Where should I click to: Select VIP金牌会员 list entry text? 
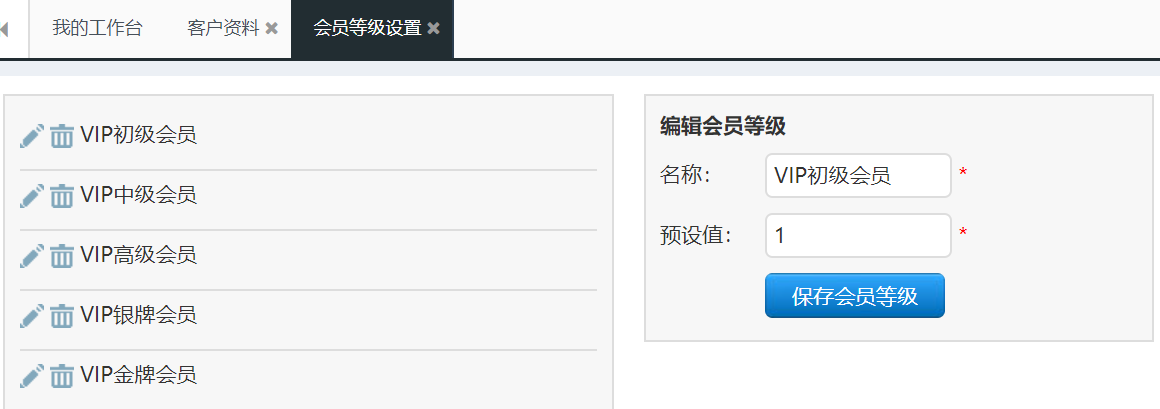click(x=138, y=376)
